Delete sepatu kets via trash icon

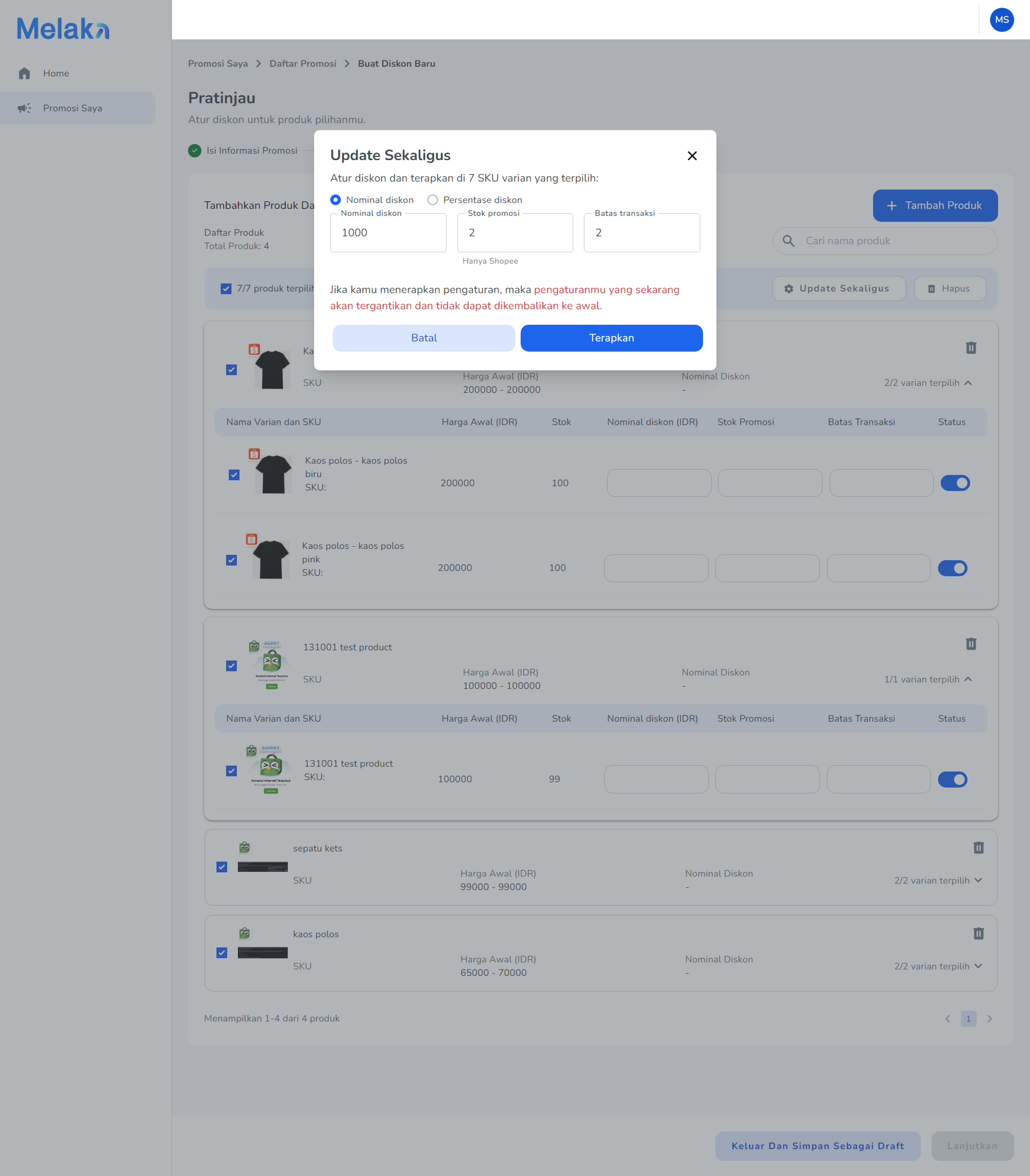tap(978, 848)
